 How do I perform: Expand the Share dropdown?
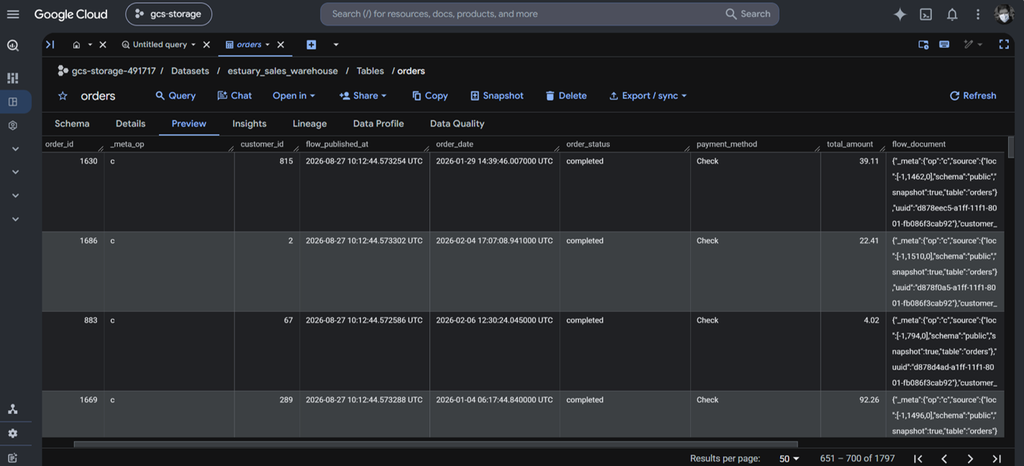coord(363,96)
